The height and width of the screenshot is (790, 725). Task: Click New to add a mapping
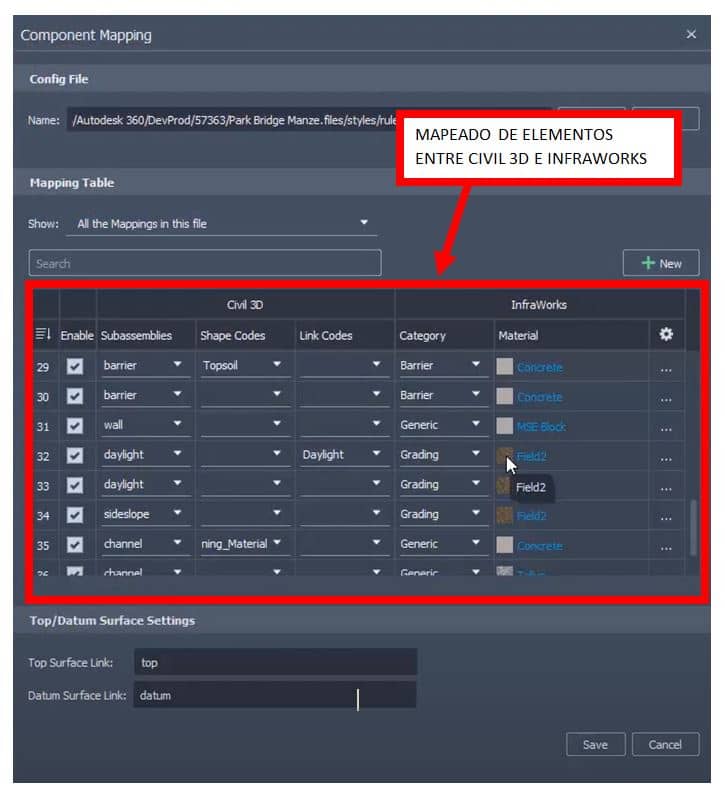tap(661, 263)
